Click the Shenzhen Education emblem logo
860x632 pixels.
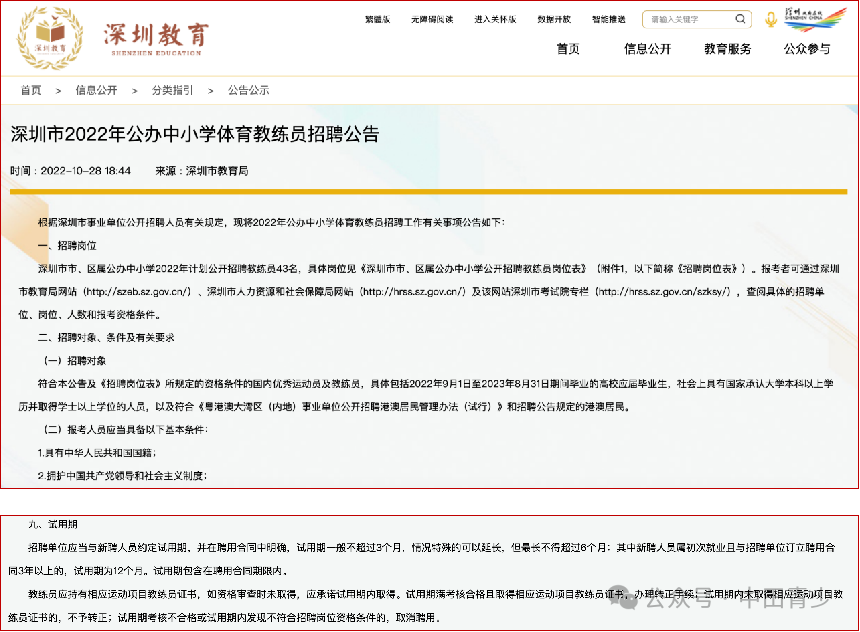coord(50,37)
